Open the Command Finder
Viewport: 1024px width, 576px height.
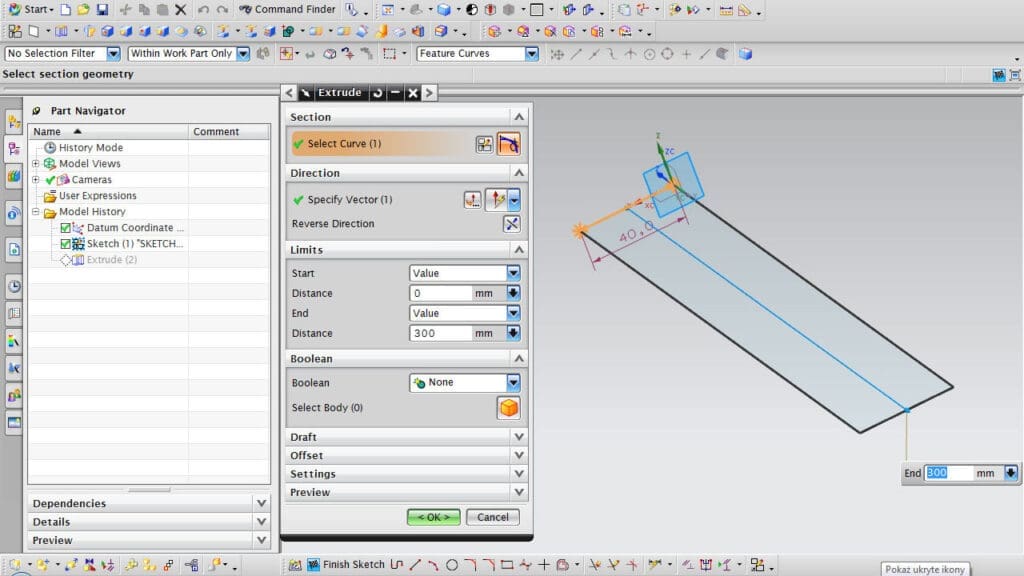coord(287,10)
